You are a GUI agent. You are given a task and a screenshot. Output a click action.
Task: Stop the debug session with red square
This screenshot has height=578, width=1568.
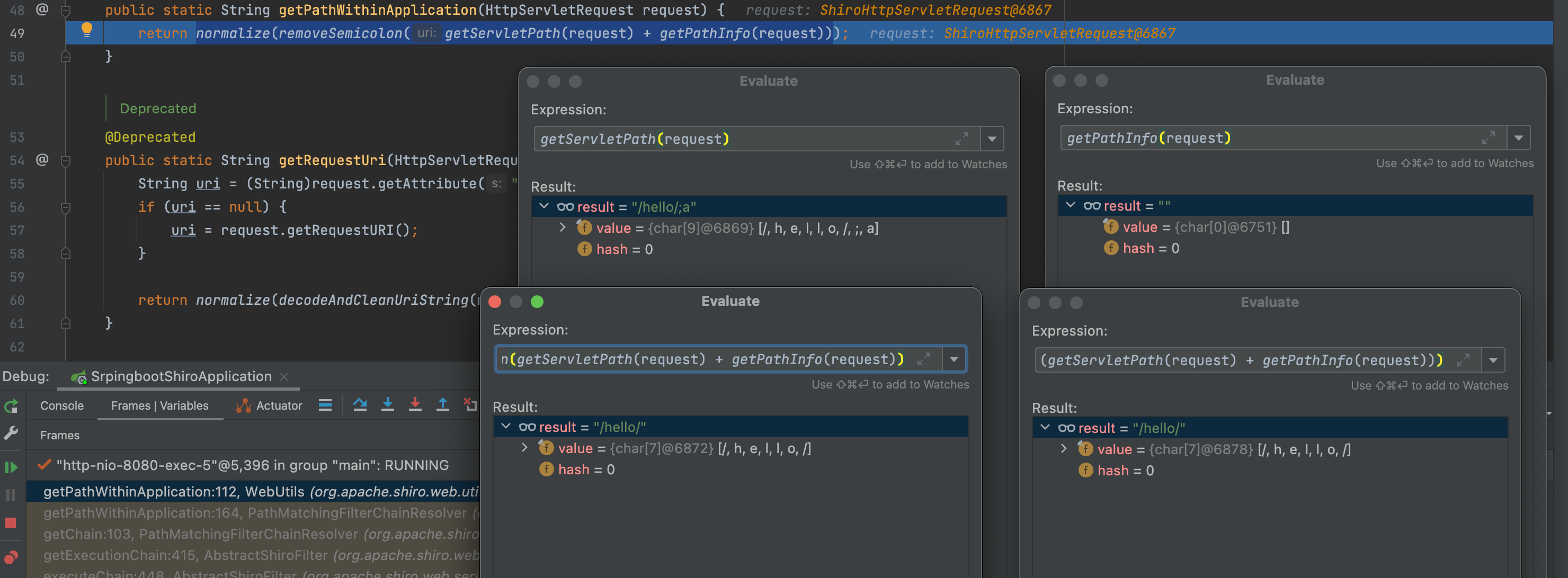click(11, 523)
